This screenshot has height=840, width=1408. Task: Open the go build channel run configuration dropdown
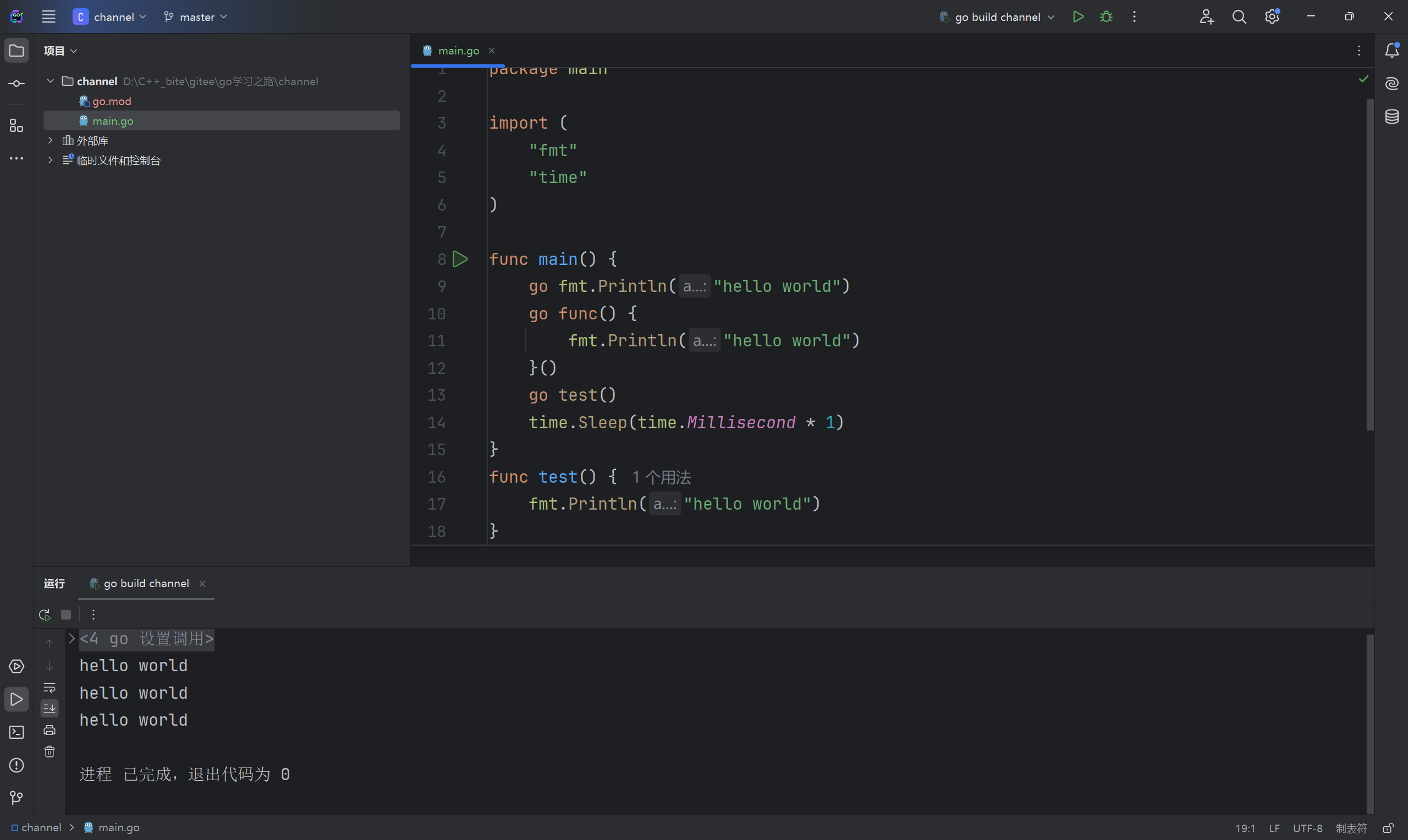click(997, 17)
